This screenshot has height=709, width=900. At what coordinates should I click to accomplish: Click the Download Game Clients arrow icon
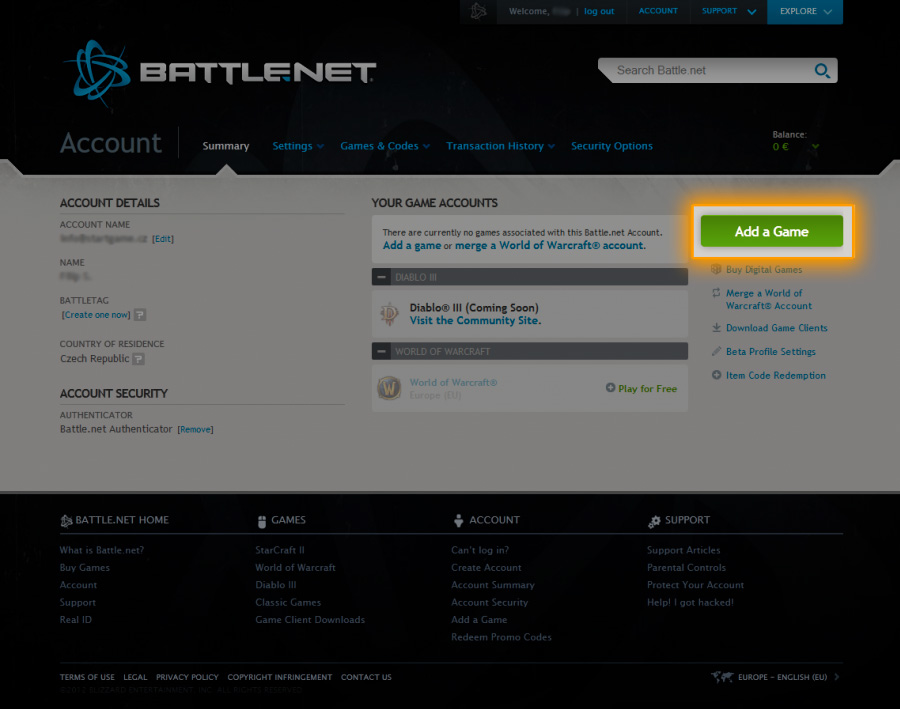[716, 328]
